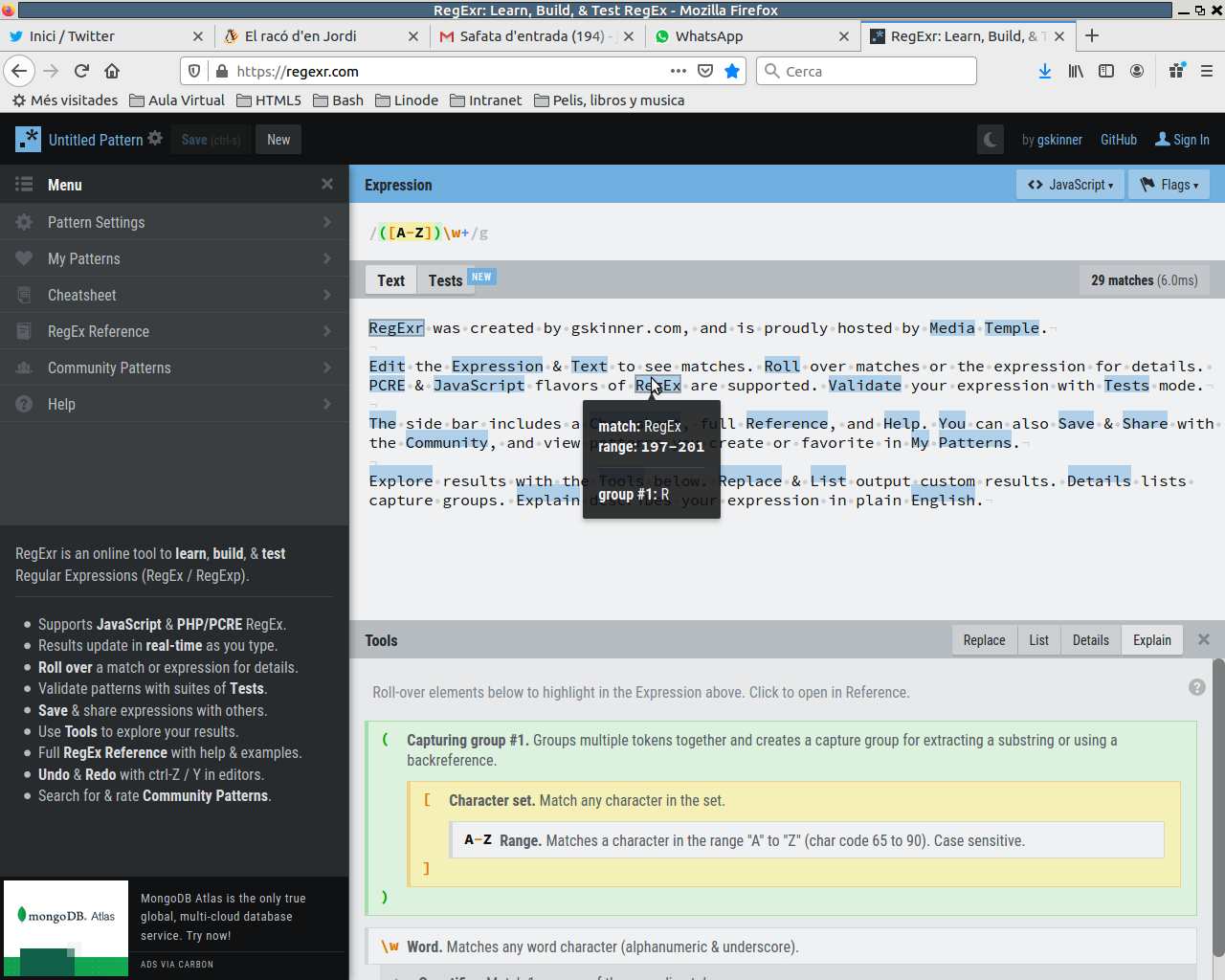
Task: Switch to the WhatsApp tab
Action: point(752,36)
